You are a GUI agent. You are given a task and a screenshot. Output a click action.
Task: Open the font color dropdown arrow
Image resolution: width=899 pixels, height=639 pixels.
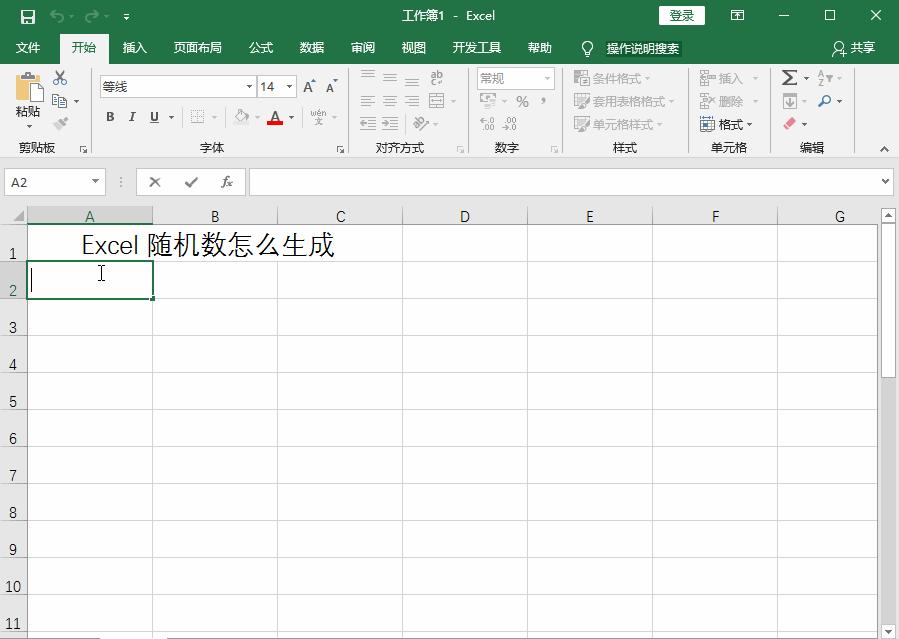291,117
